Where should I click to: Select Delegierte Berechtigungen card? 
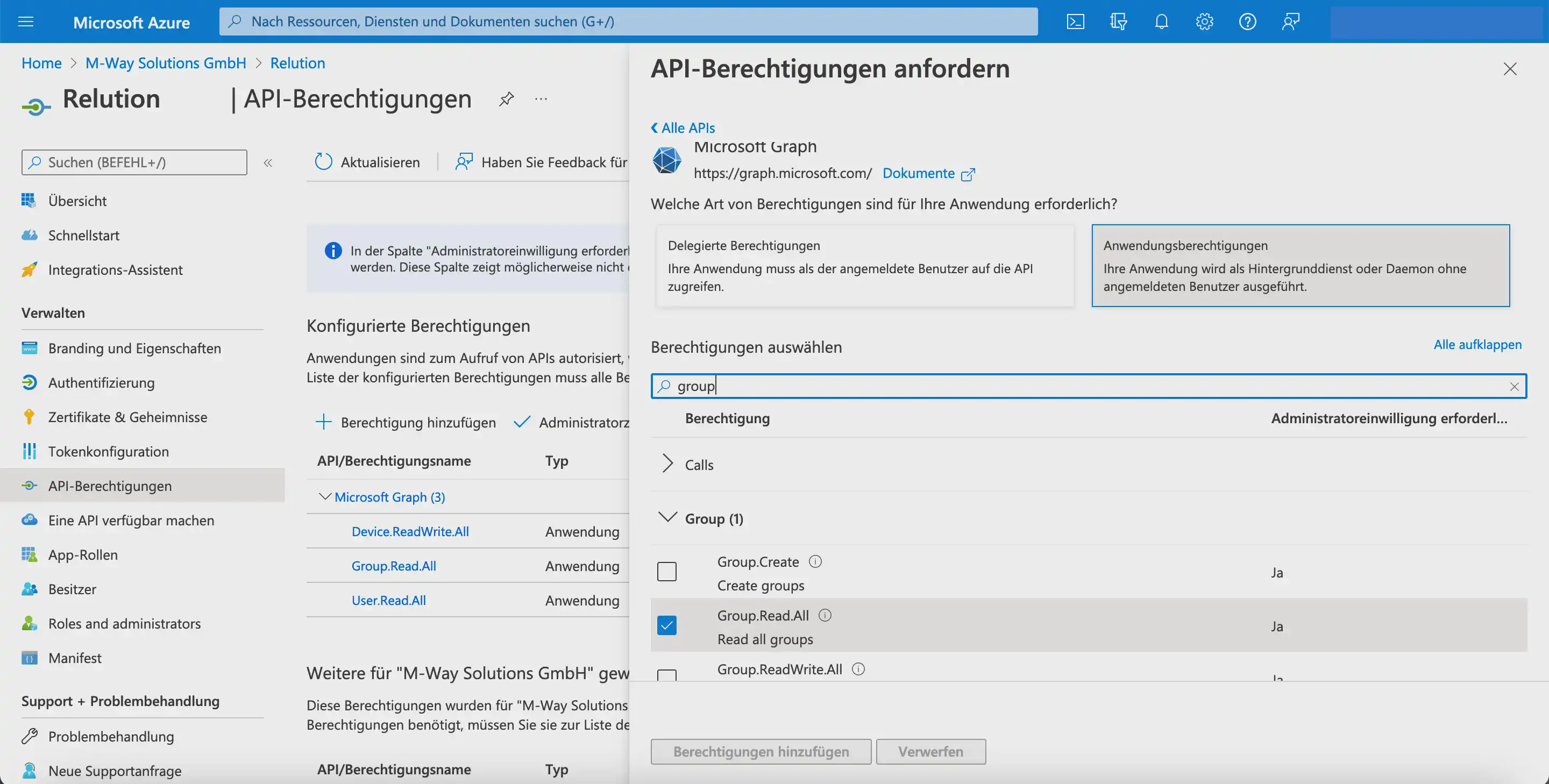864,266
